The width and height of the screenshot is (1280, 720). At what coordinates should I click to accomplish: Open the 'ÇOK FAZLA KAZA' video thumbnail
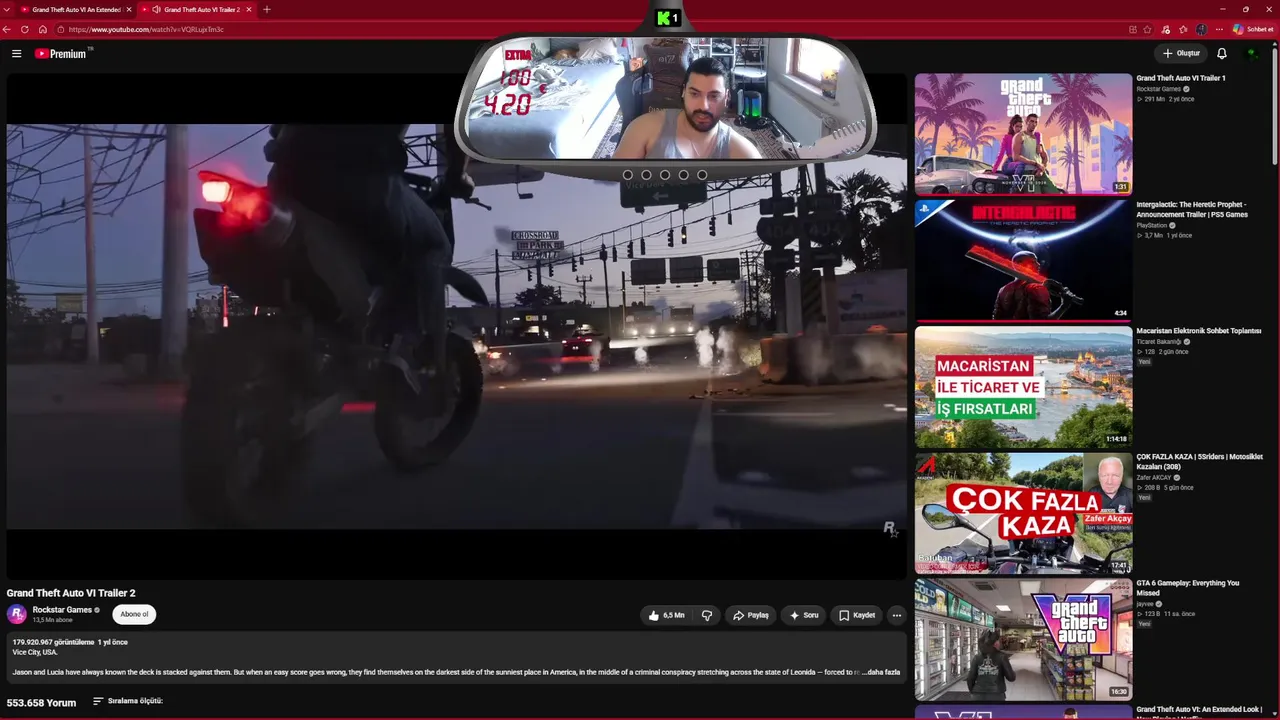tap(1023, 513)
